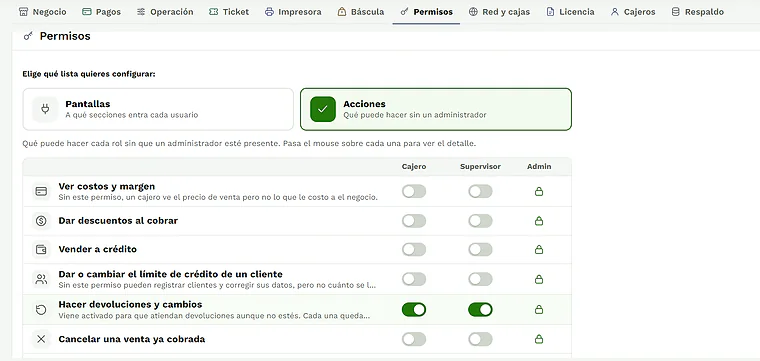Click Admin lock for Vender a crédito
The width and height of the screenshot is (760, 361).
tap(538, 250)
